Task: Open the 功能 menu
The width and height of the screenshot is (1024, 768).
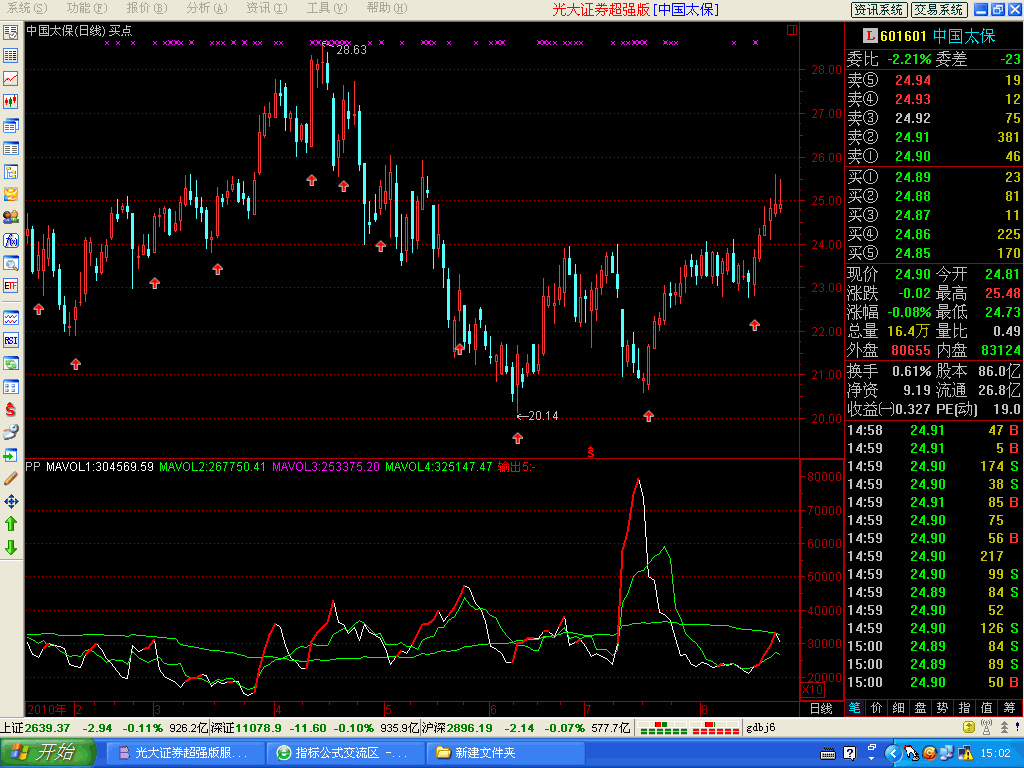Action: [x=78, y=8]
